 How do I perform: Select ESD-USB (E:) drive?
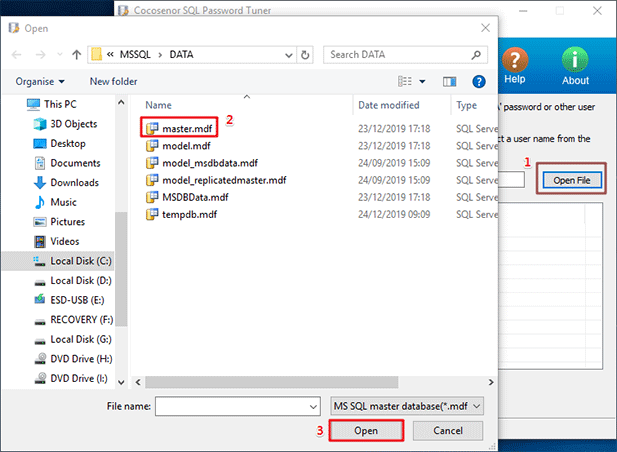pos(69,300)
